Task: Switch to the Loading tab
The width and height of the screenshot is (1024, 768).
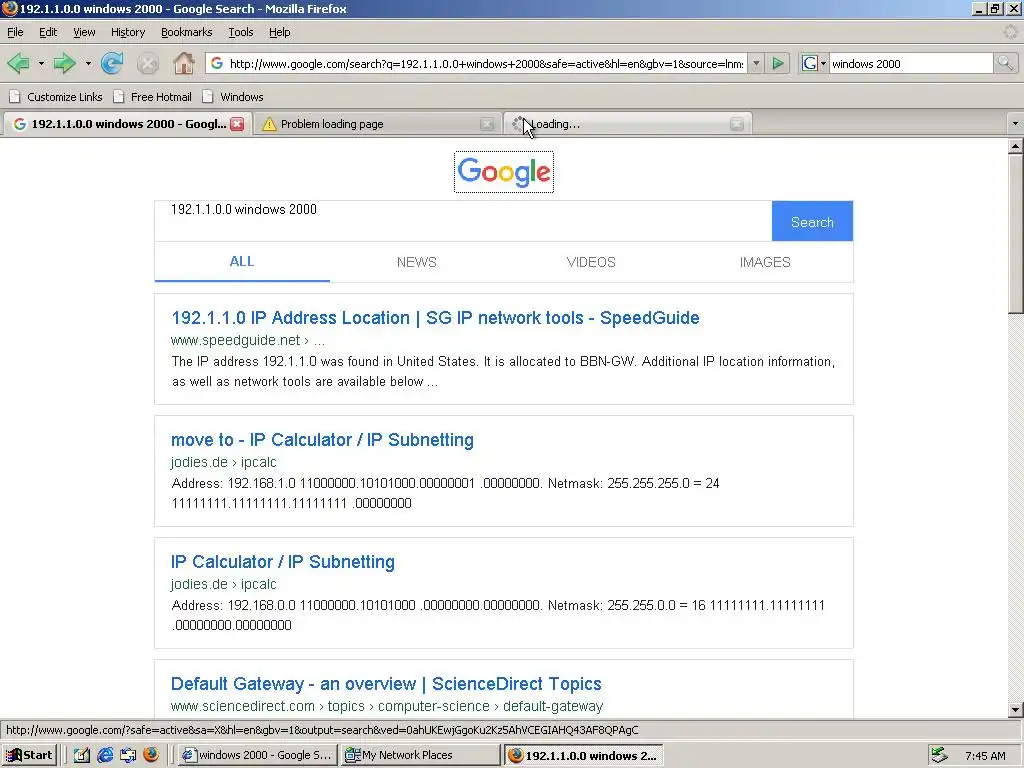Action: click(627, 124)
